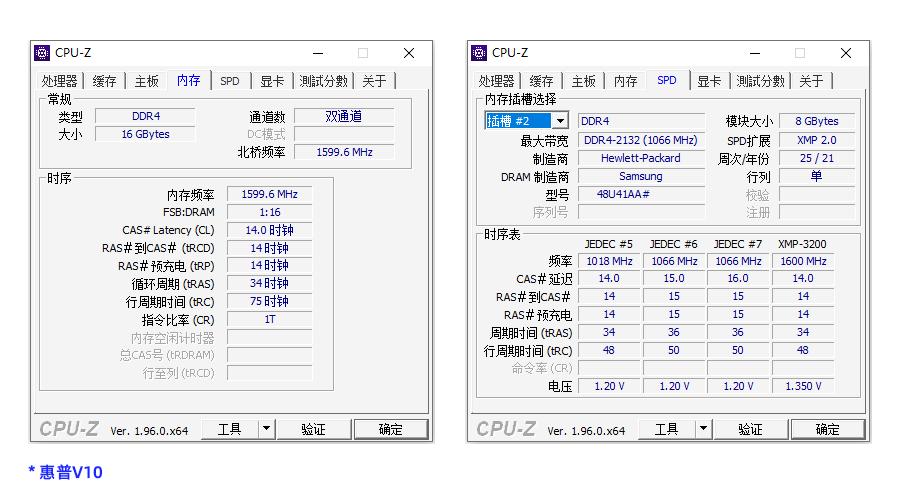
Task: Close the right CPU-Z window
Action: 845,53
